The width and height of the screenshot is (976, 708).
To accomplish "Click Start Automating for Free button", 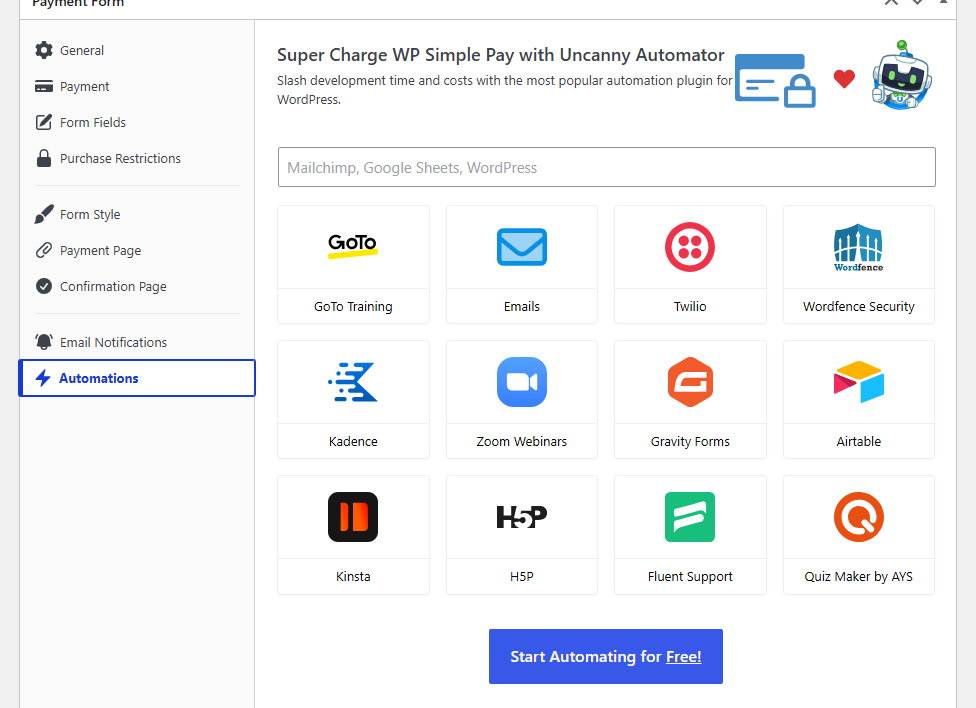I will pos(606,656).
